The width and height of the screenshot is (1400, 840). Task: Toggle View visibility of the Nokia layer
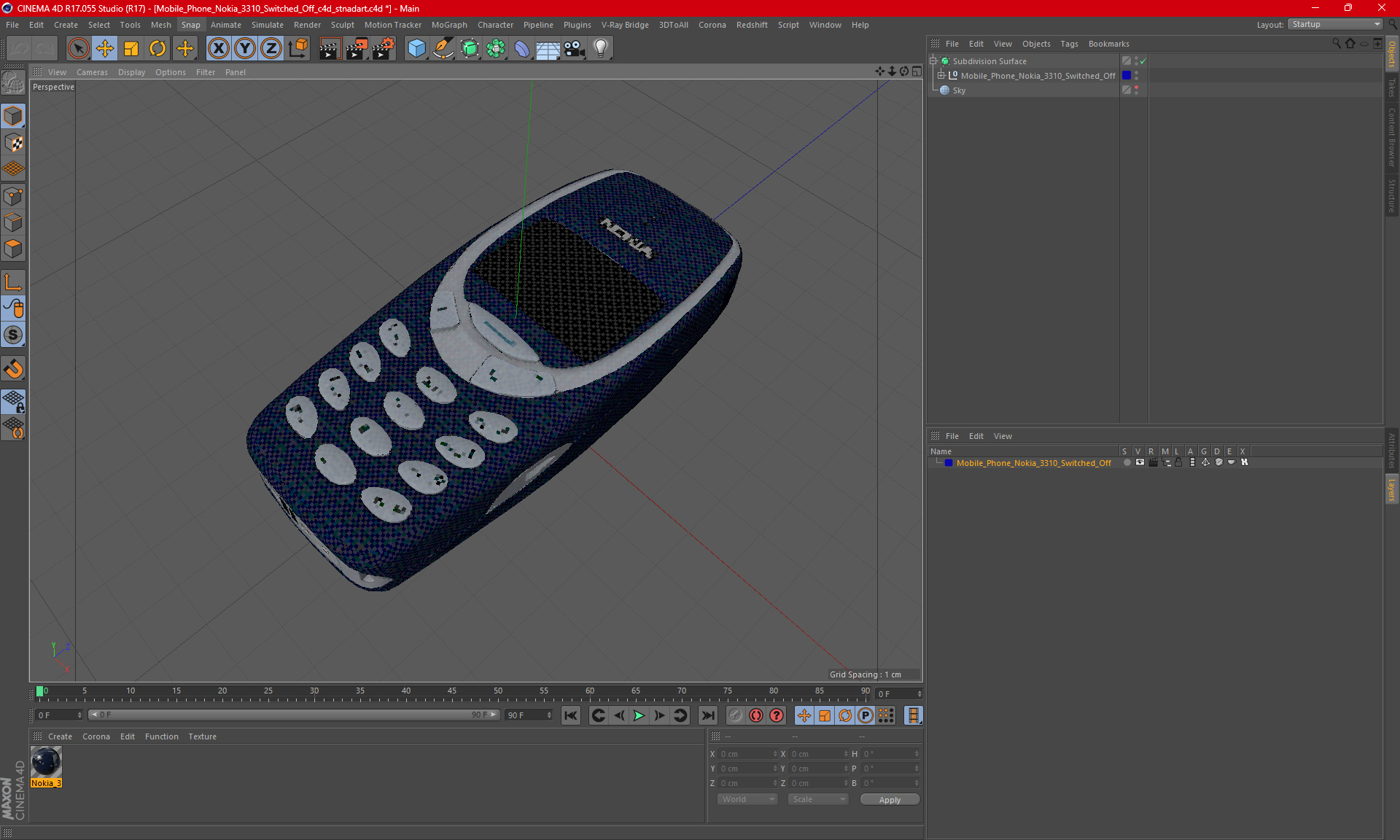(x=1140, y=462)
